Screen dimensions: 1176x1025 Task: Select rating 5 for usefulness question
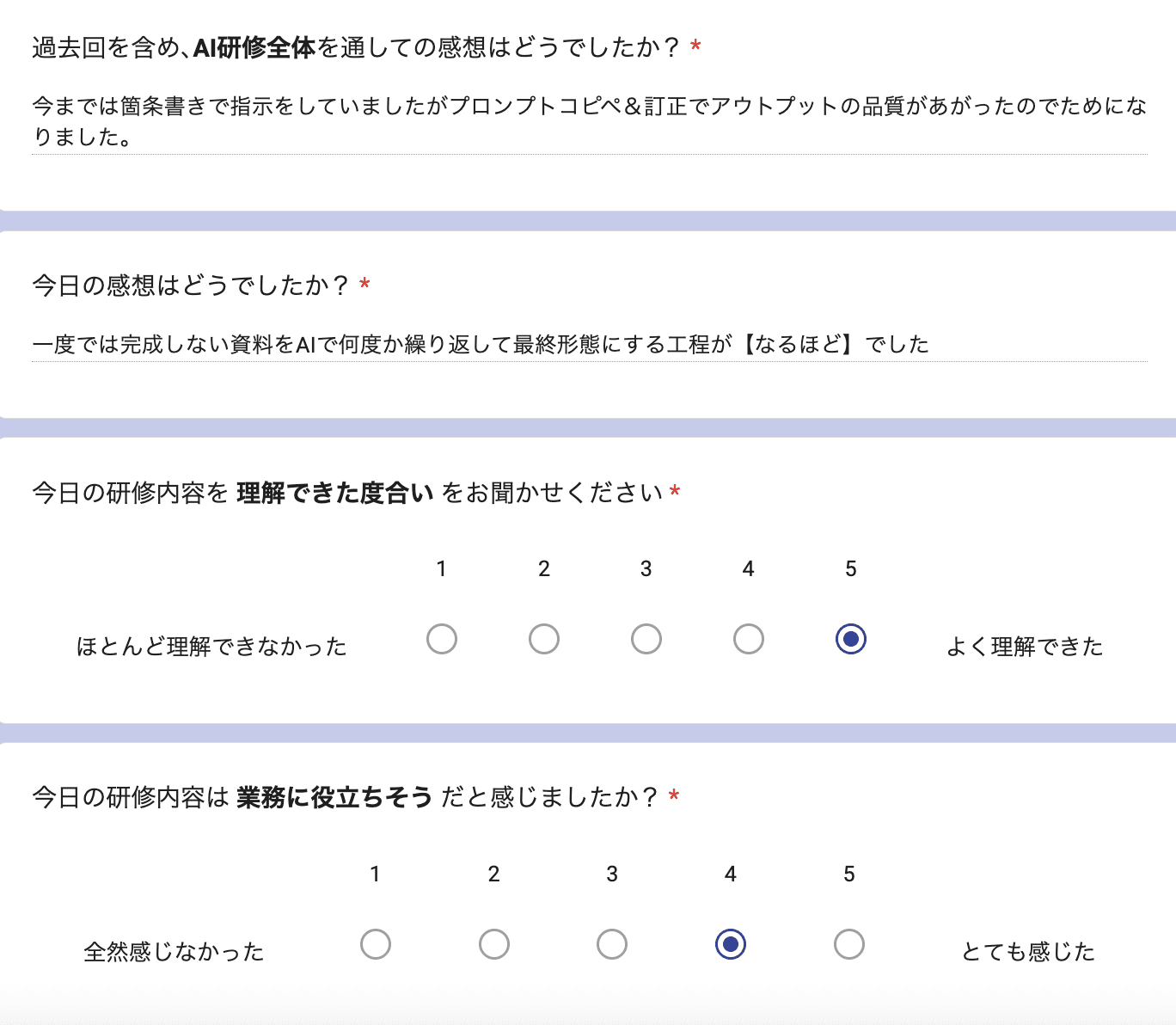click(x=849, y=944)
